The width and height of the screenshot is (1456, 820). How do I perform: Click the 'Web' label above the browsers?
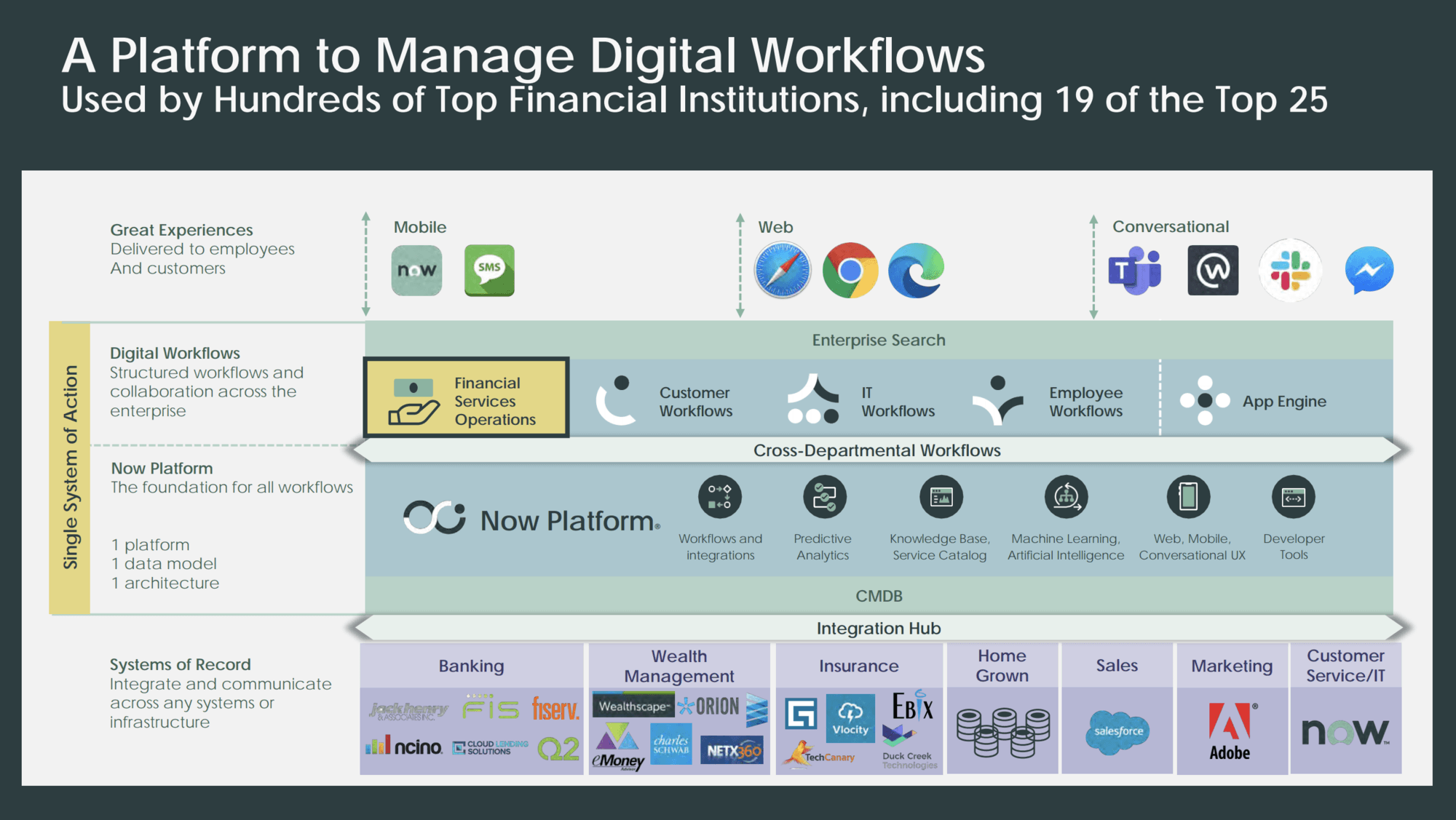[x=775, y=227]
